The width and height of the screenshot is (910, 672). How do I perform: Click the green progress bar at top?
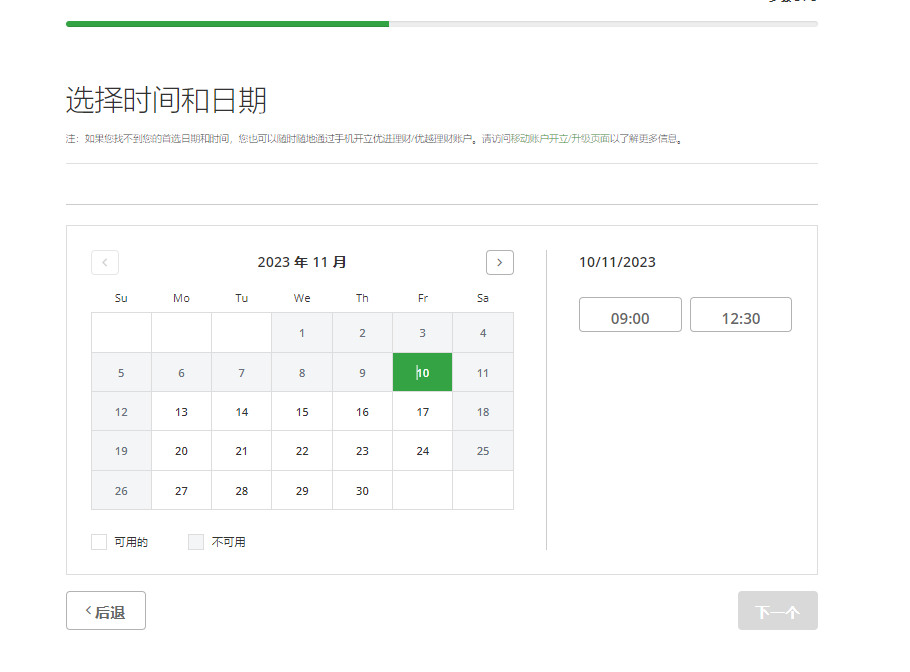tap(227, 23)
